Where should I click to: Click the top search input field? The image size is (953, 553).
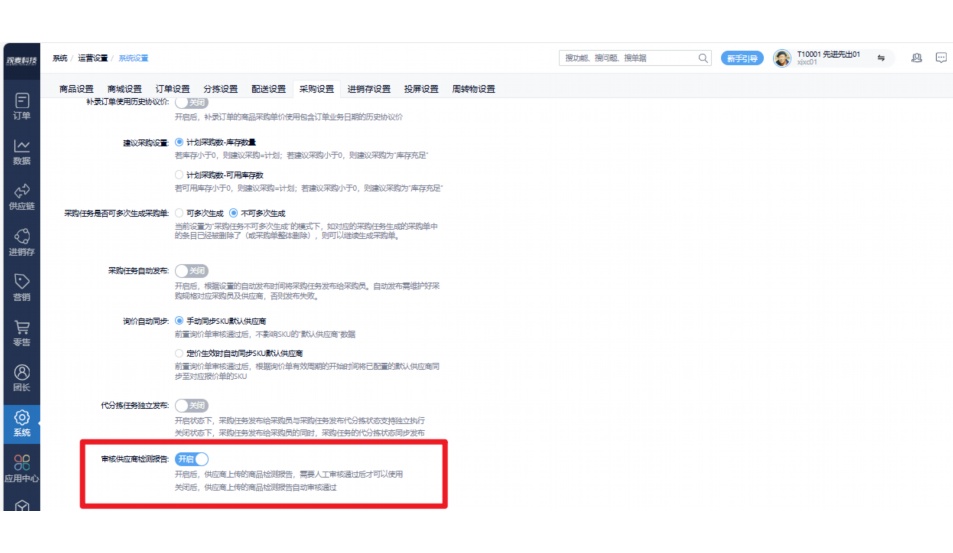628,59
